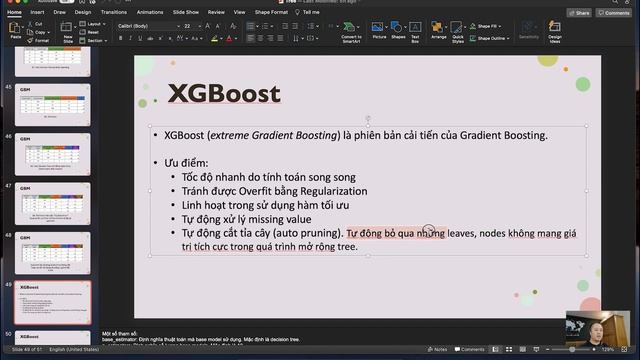Open Quick Styles gallery
Screen dimensions: 640x360
(458, 32)
